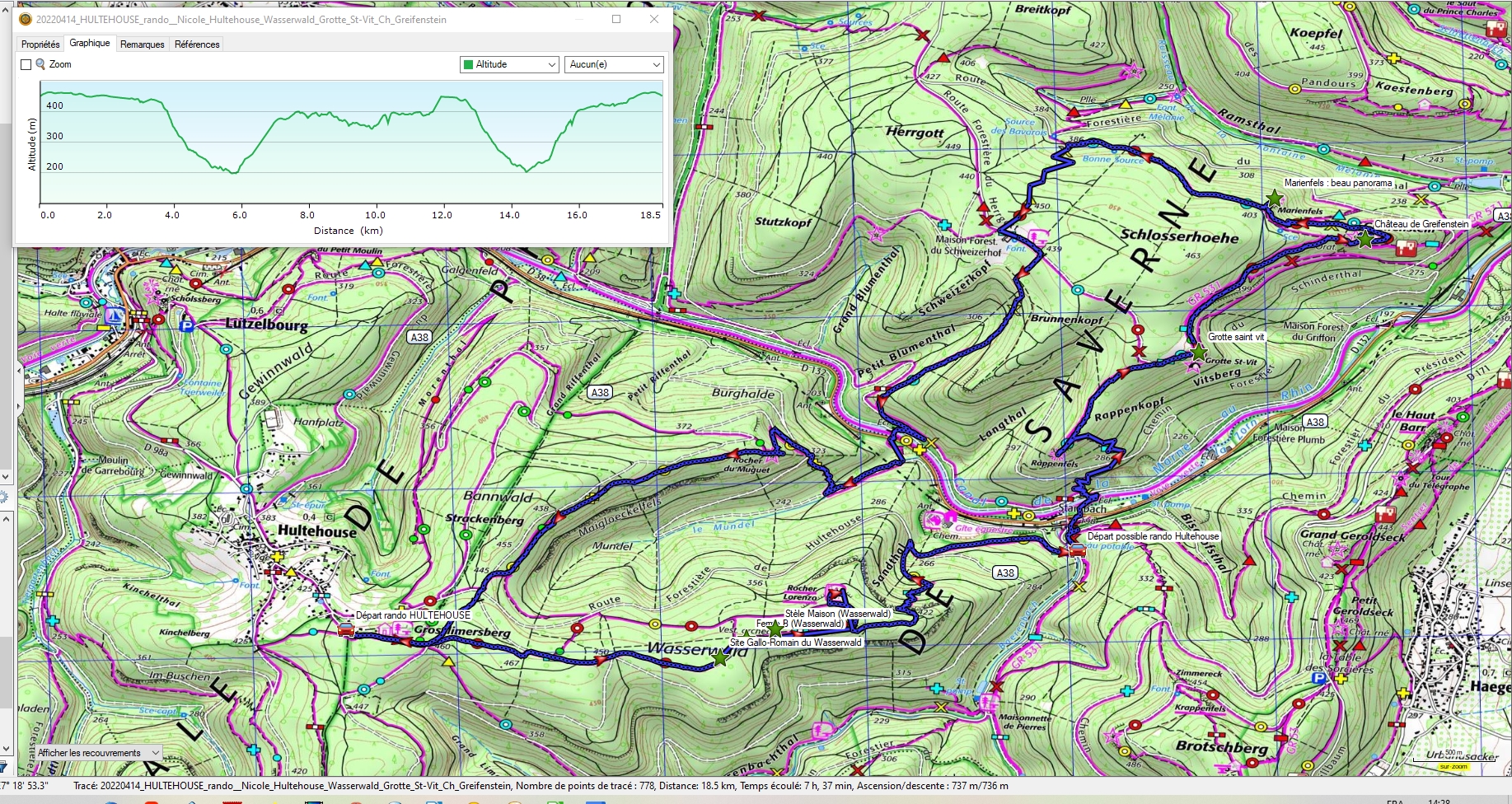Click the Départ rando HULTEHOUSE car icon

(x=346, y=630)
